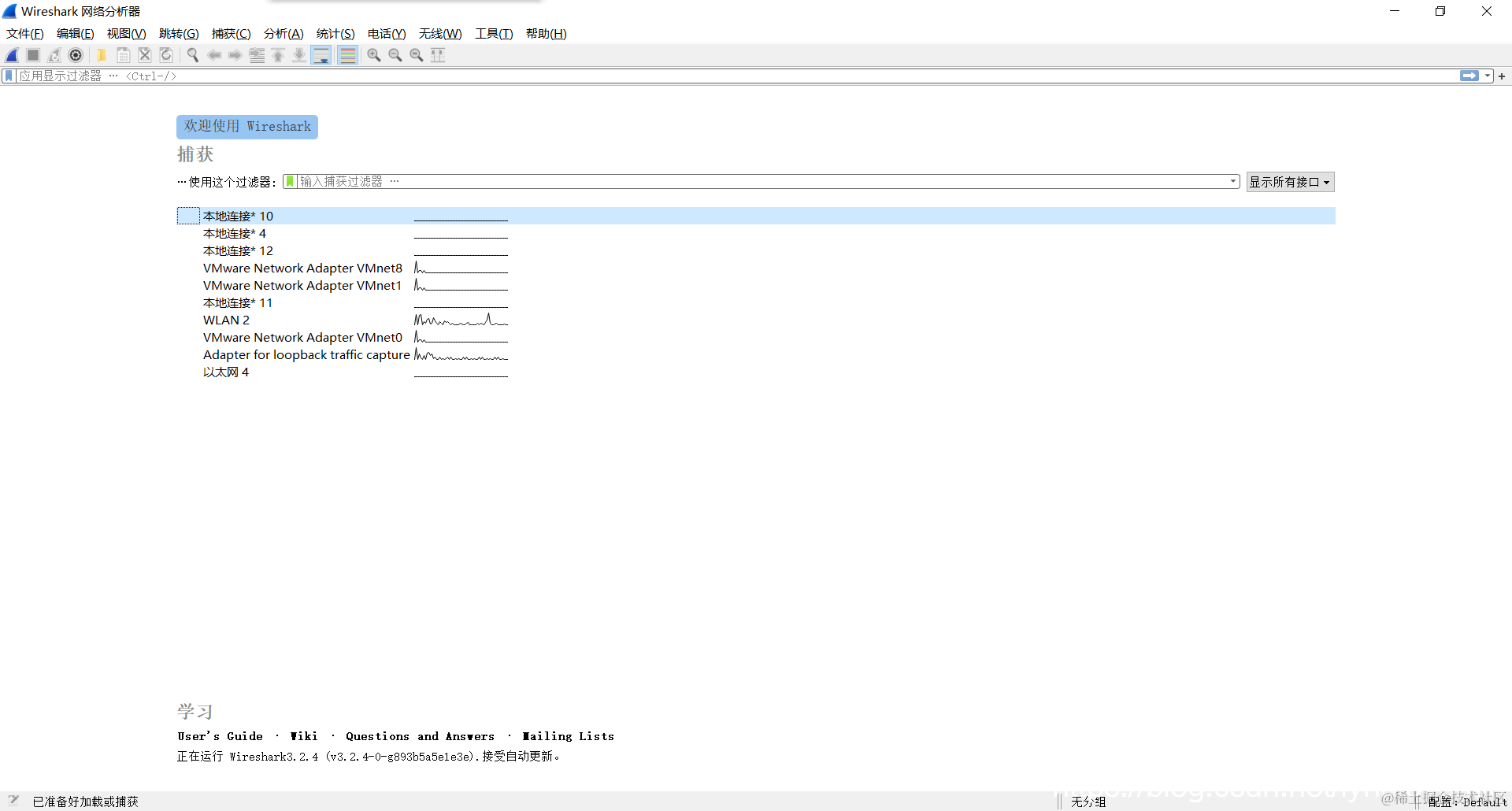The height and width of the screenshot is (811, 1512).
Task: Toggle auto scroll during live capture
Action: [x=321, y=55]
